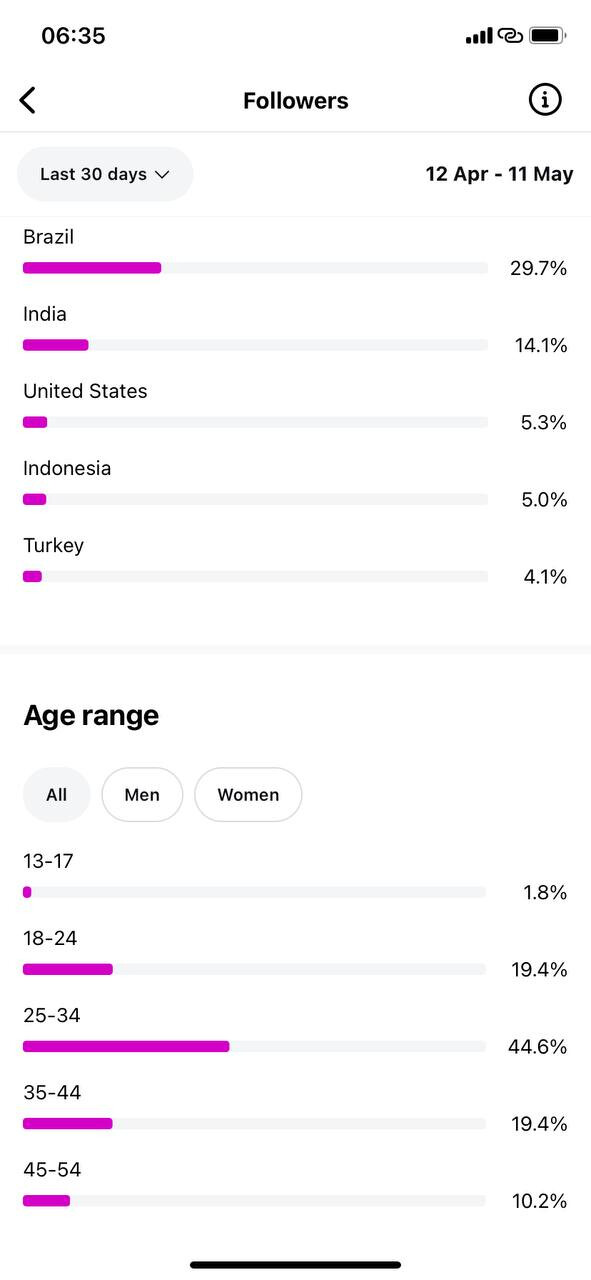The image size is (591, 1280).
Task: Expand the Last 30 days dropdown
Action: 105,174
